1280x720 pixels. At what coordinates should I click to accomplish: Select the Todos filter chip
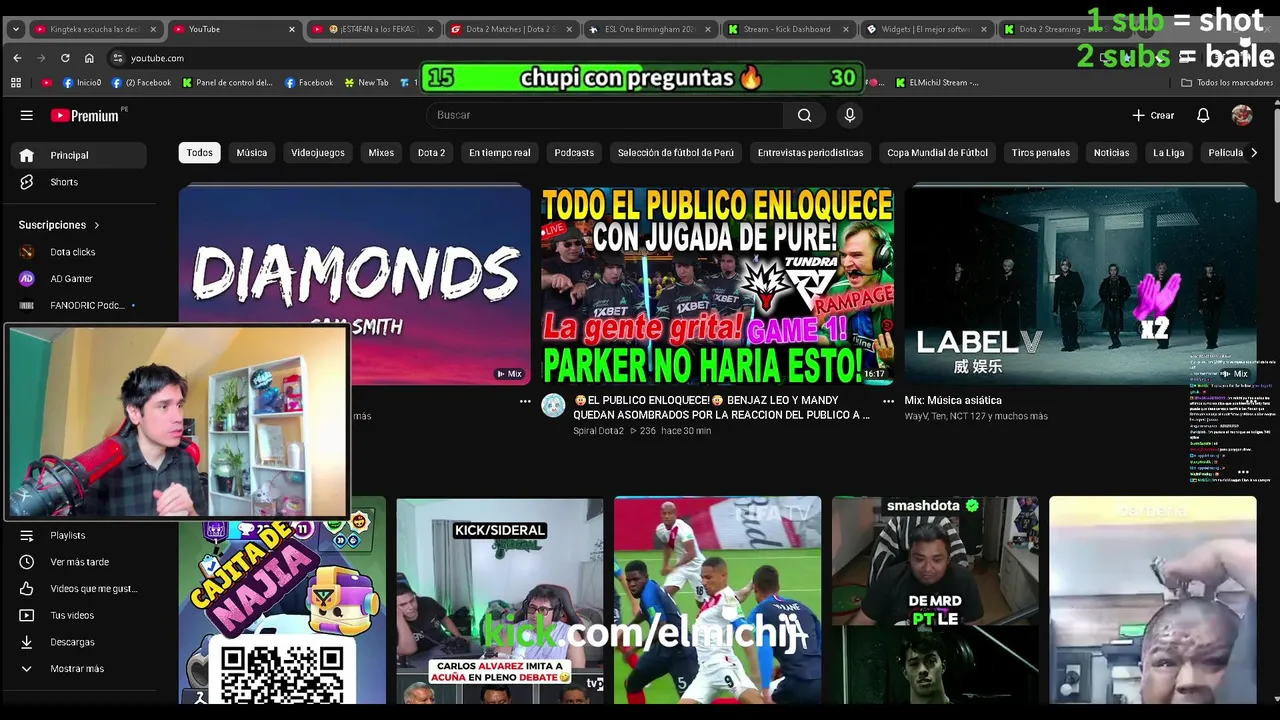[x=199, y=153]
